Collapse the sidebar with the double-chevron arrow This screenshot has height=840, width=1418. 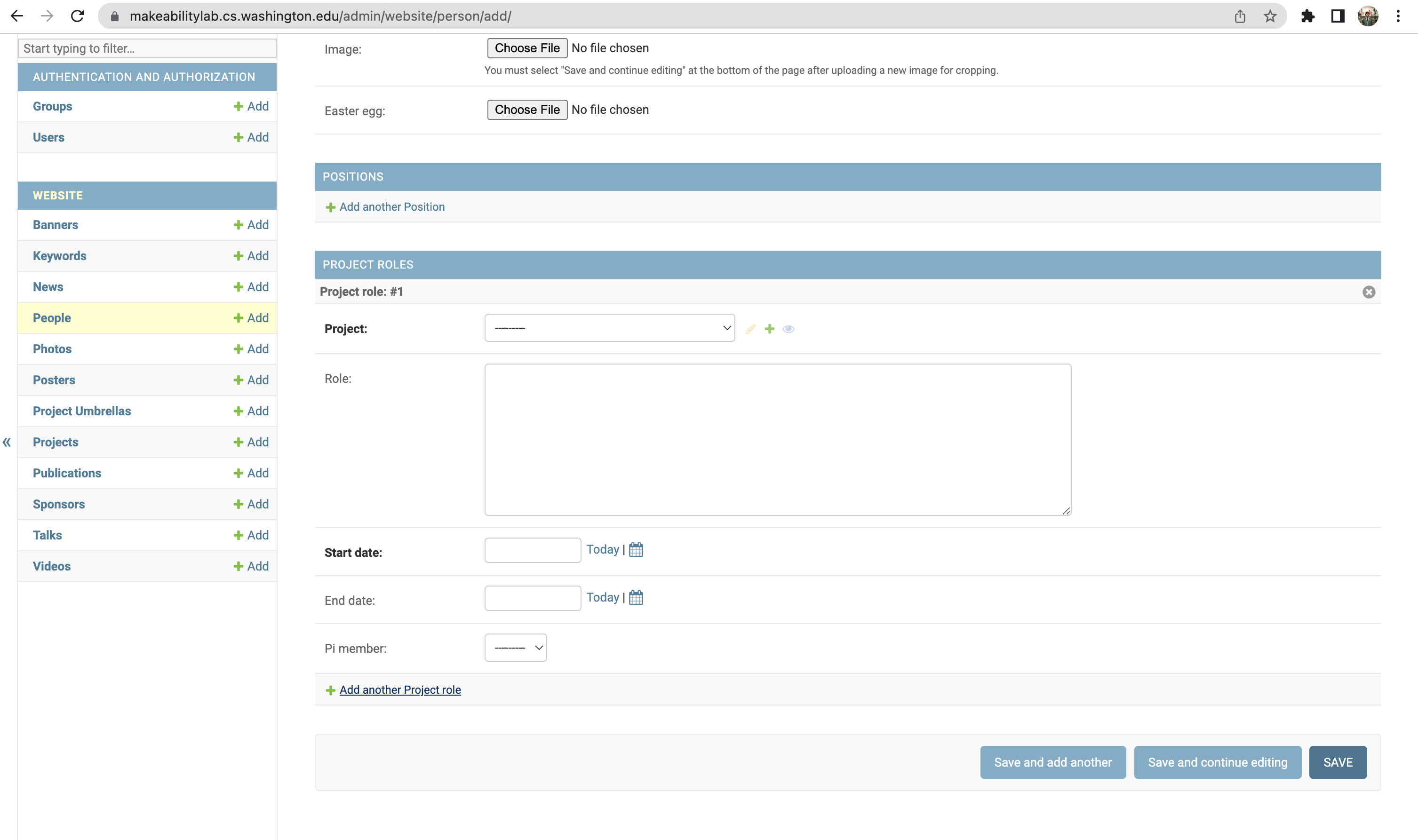point(8,442)
